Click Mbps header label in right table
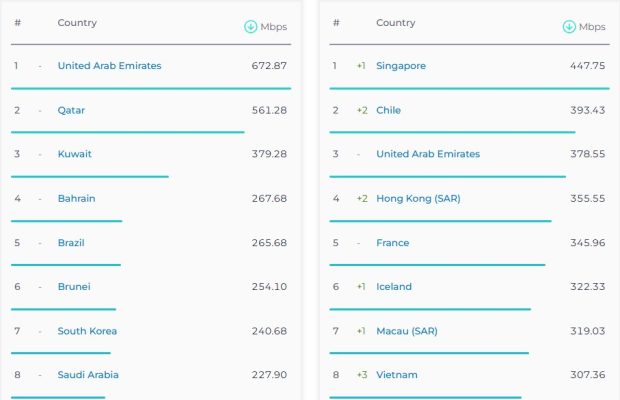This screenshot has width=620, height=400. [x=592, y=27]
